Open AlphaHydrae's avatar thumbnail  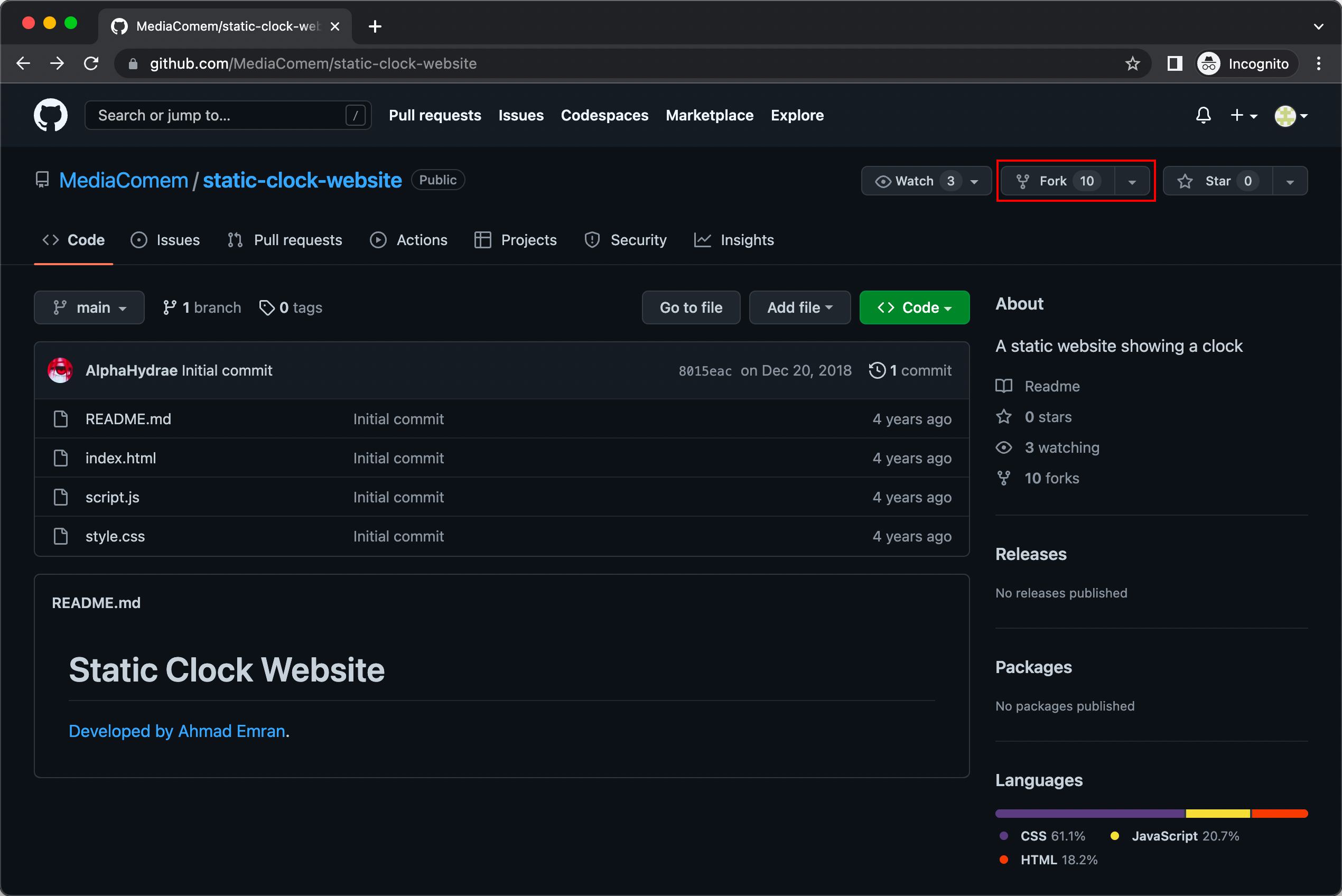click(60, 370)
